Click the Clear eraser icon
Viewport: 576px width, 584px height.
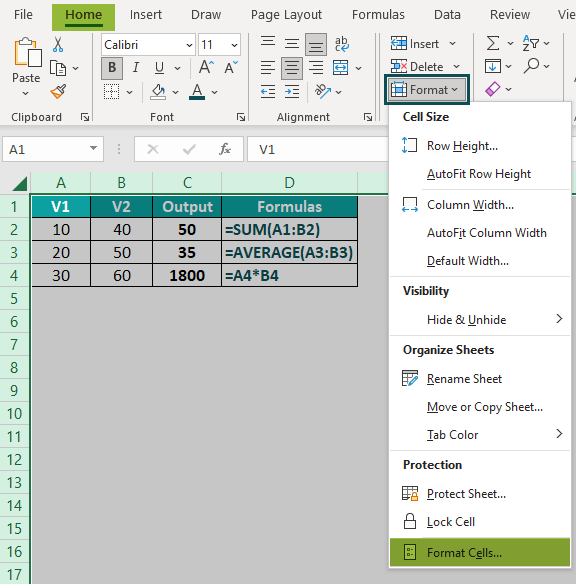pos(493,89)
